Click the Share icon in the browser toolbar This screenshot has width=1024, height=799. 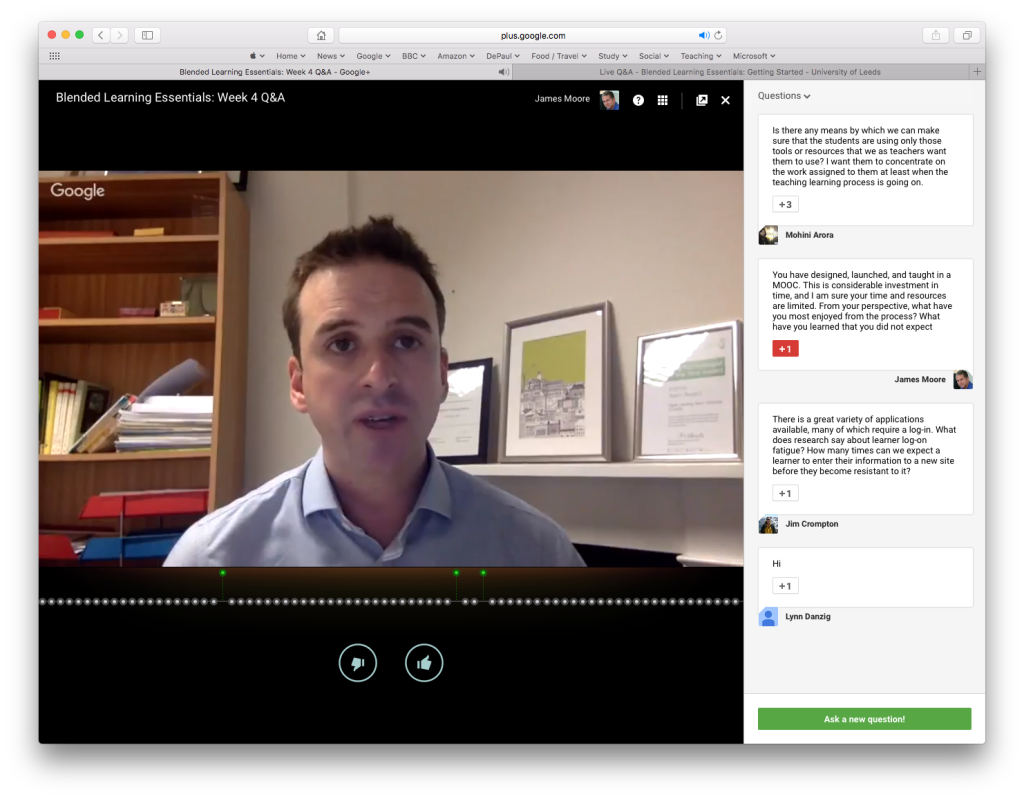tap(935, 34)
